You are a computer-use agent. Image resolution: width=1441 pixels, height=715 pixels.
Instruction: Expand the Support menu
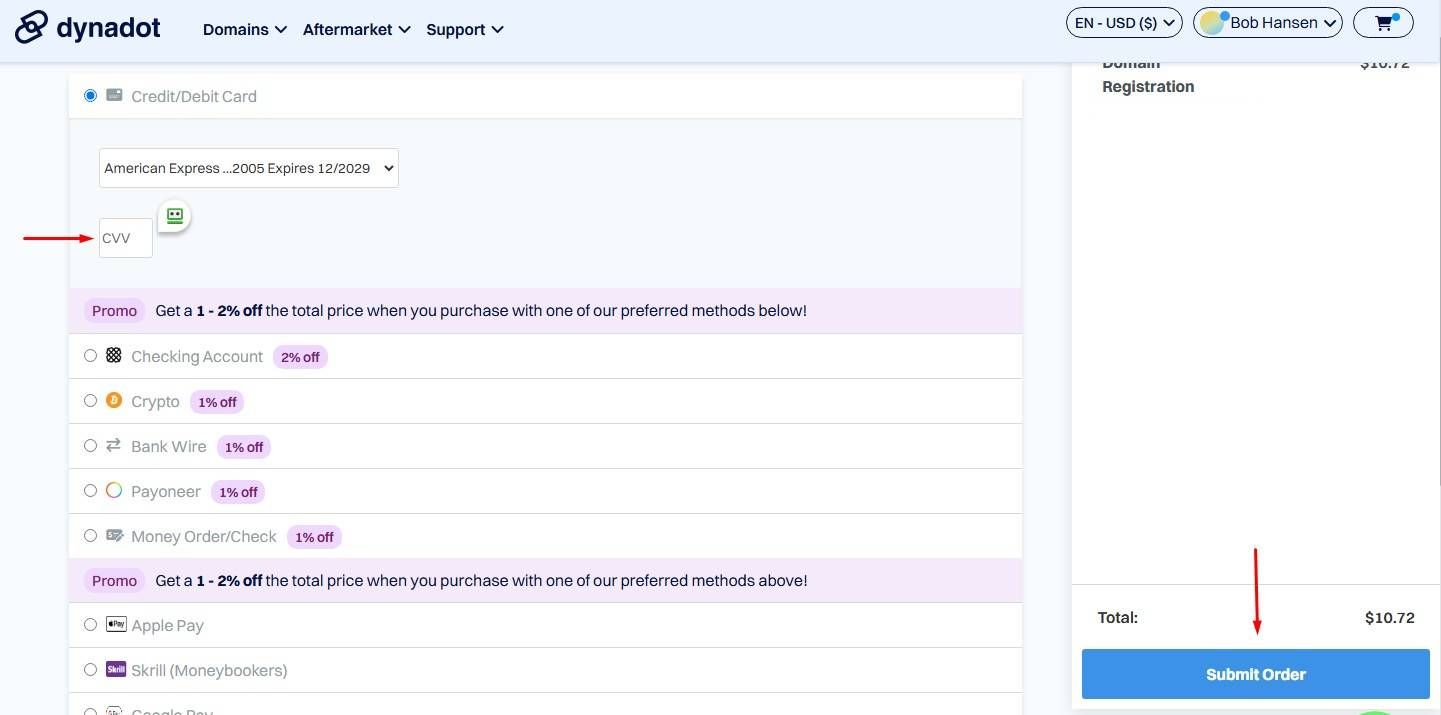pos(465,30)
